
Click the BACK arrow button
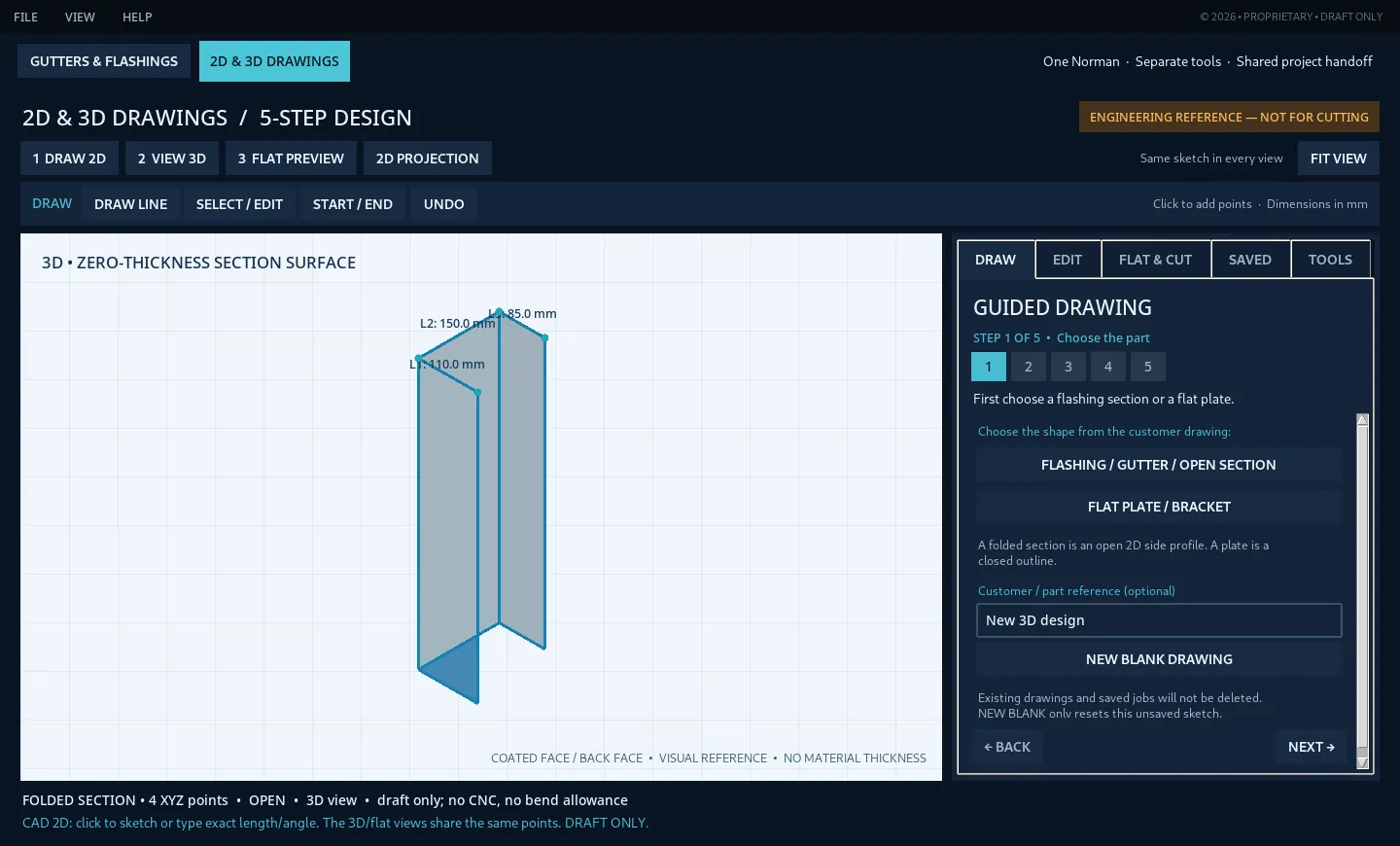tap(1007, 747)
